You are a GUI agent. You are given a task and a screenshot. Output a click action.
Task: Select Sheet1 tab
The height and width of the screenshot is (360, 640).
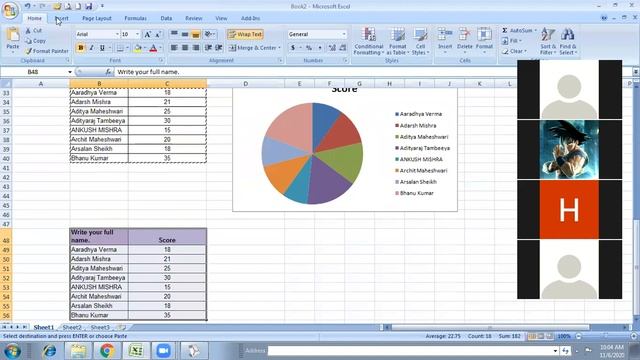pyautogui.click(x=44, y=327)
